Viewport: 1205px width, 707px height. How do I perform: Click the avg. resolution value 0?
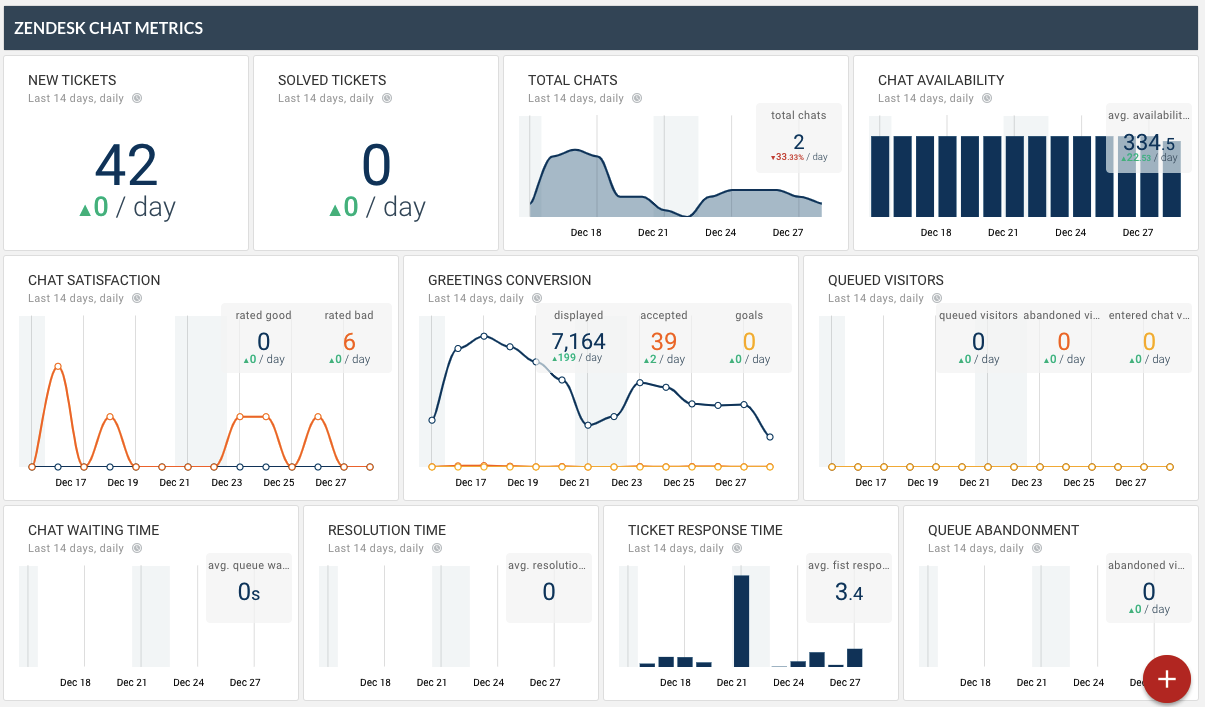click(x=549, y=592)
